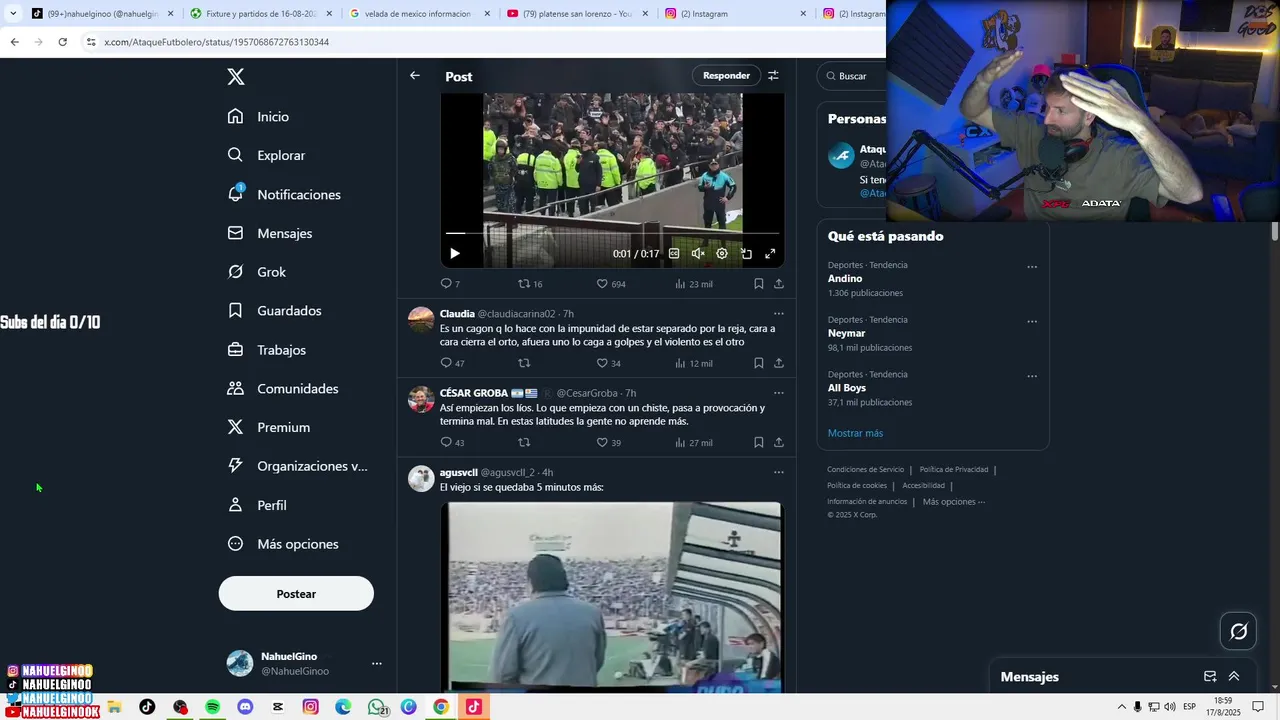Open options for Neymar trend

(1032, 321)
